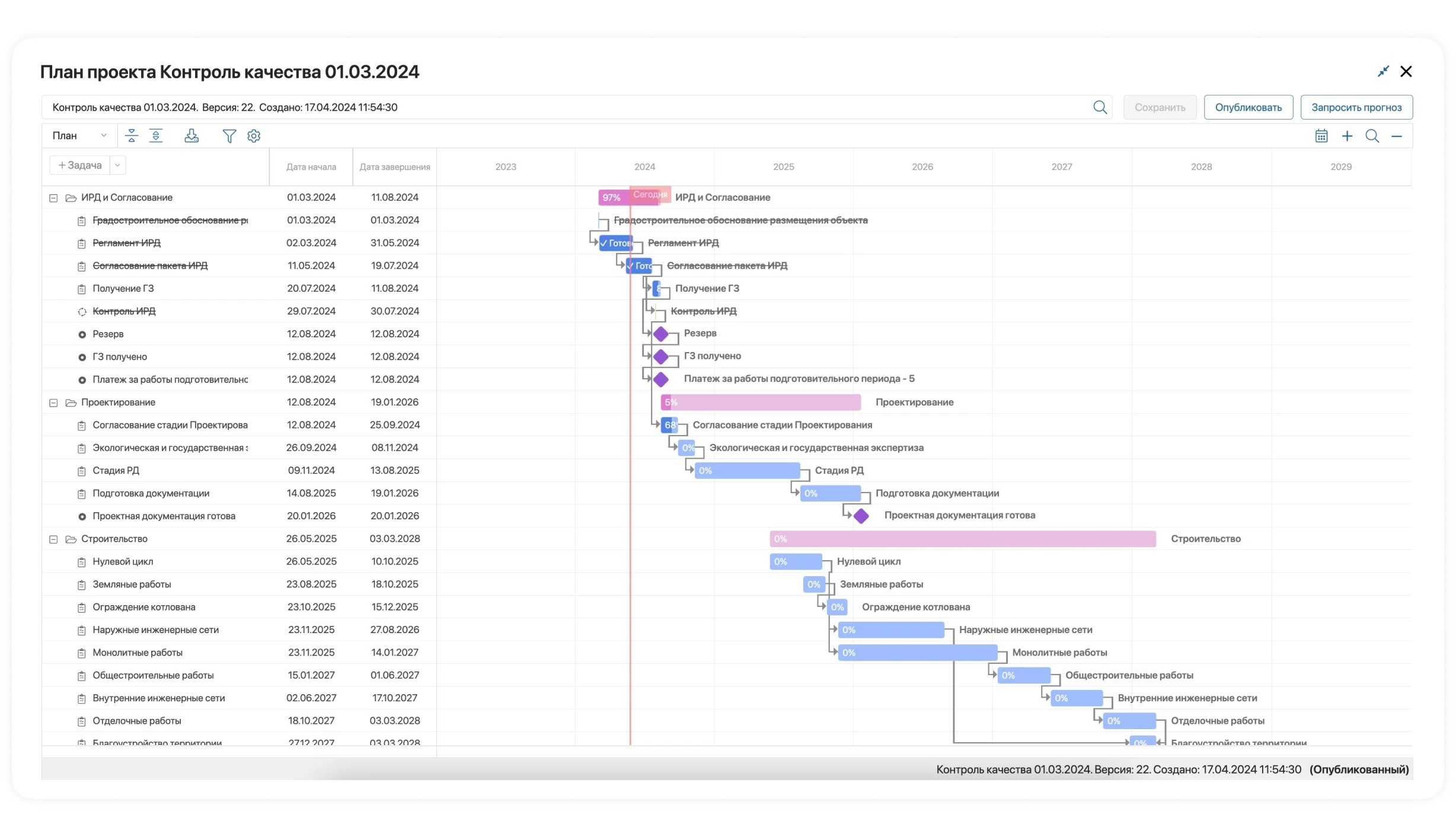
Task: Click the Резерв milestone diamond
Action: (660, 334)
